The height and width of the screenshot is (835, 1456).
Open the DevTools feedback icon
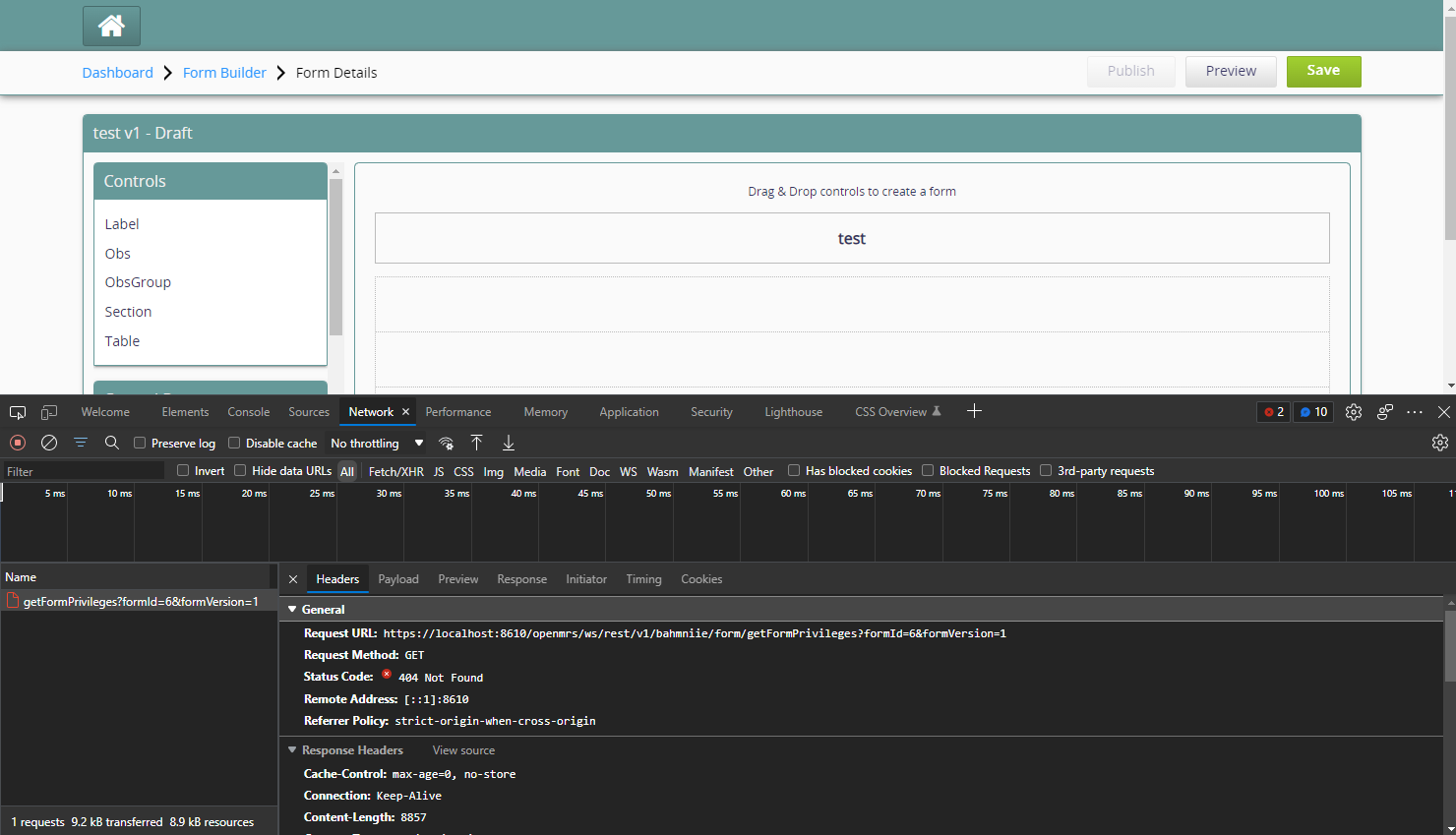coord(1385,412)
